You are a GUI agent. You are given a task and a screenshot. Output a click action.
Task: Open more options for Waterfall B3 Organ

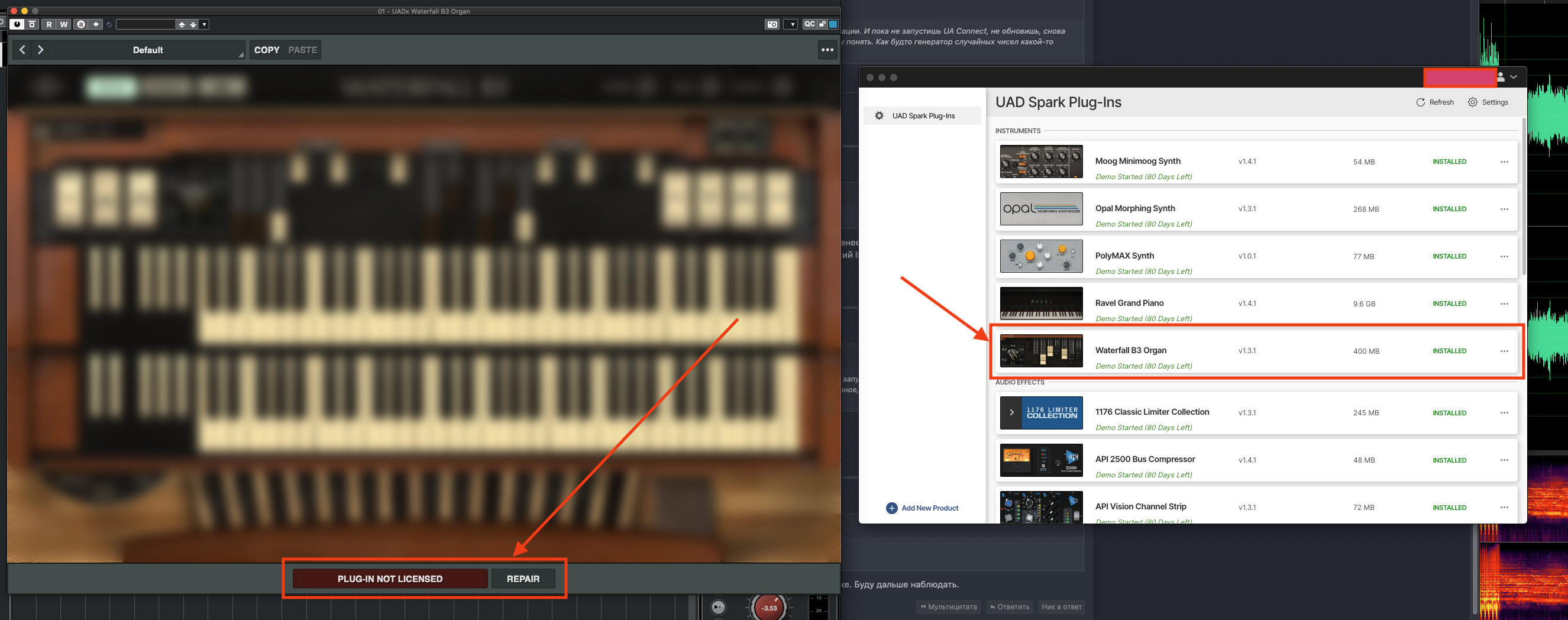click(1504, 351)
